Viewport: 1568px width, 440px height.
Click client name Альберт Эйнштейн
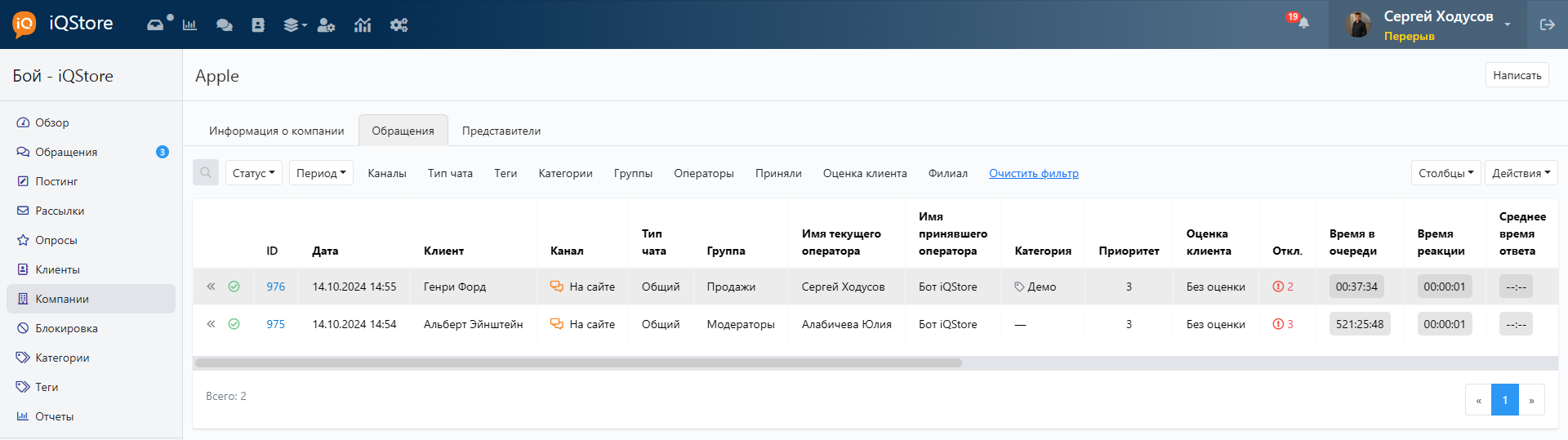473,324
